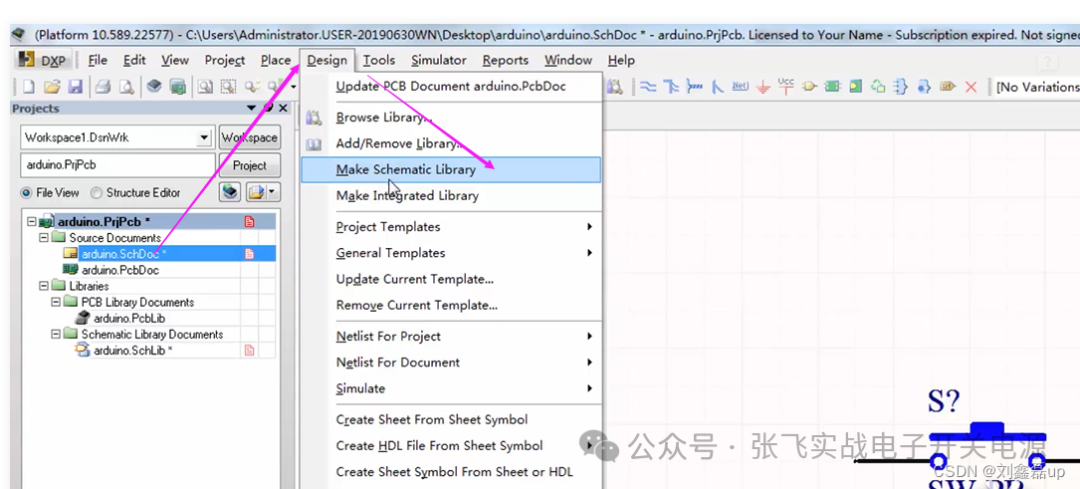Click the Place Sheet Entry toolbar icon
This screenshot has height=489, width=1080.
(855, 87)
